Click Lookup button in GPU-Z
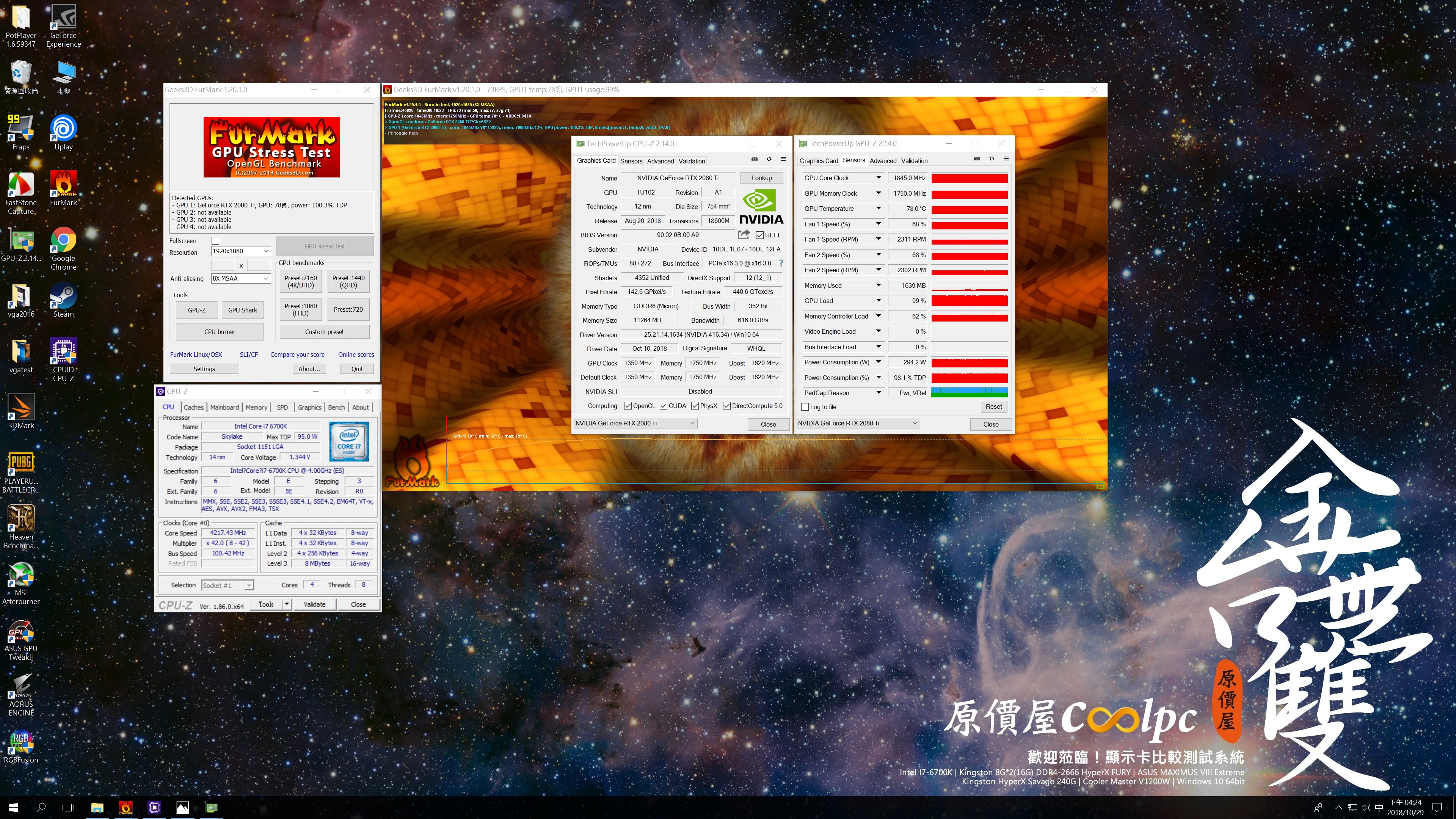Screen dimensions: 1456x819 (x=761, y=178)
